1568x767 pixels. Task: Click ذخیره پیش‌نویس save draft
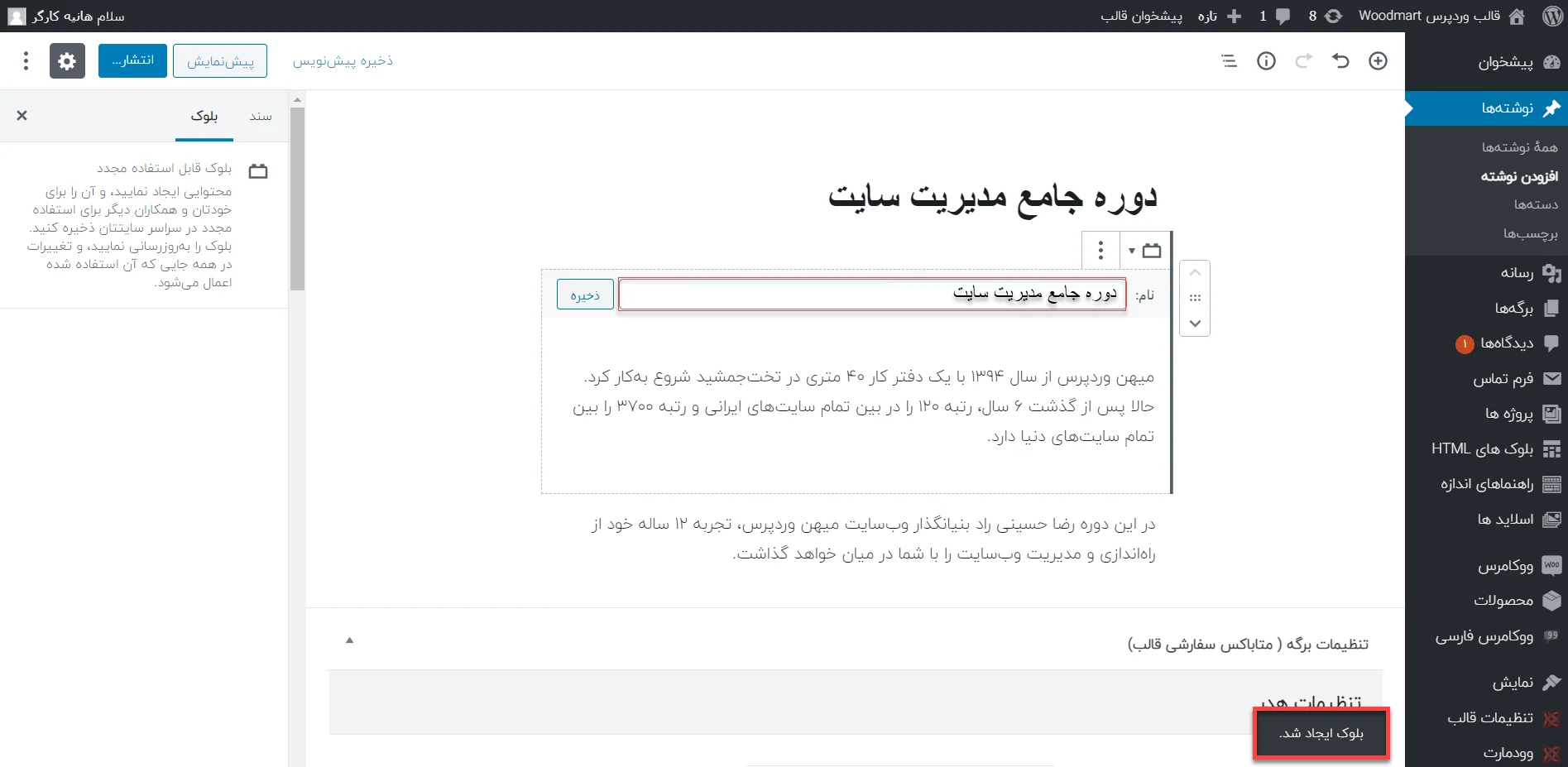pos(343,61)
